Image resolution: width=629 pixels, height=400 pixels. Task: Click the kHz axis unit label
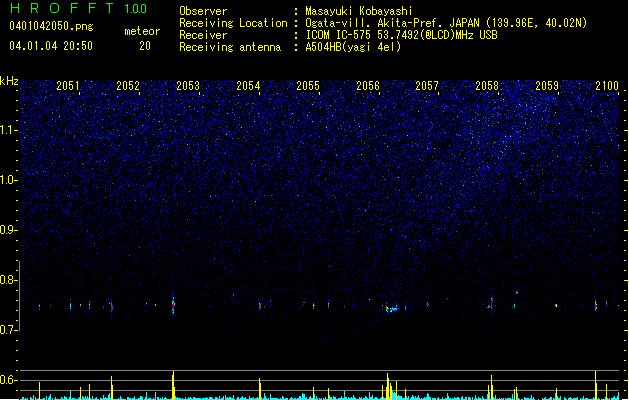(x=9, y=81)
